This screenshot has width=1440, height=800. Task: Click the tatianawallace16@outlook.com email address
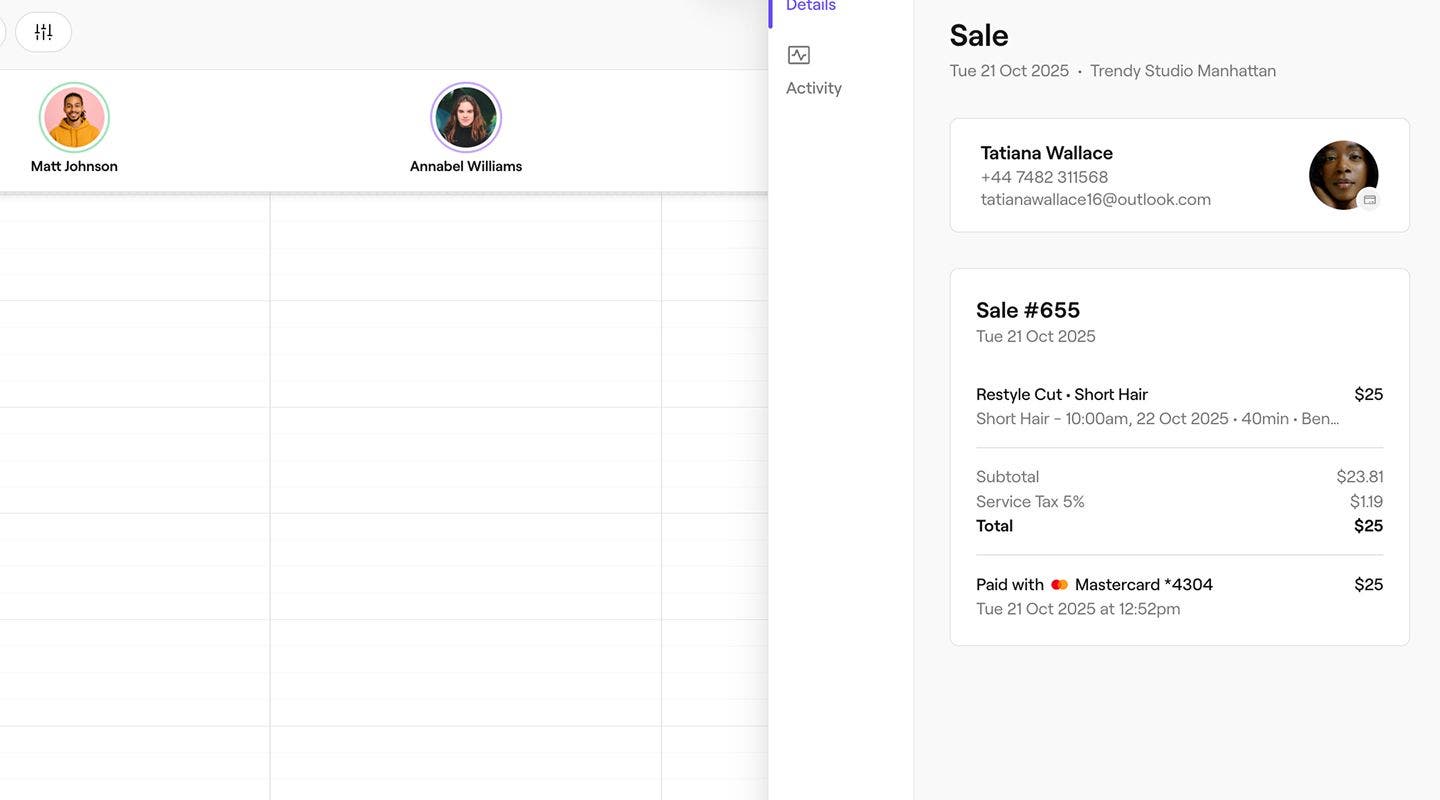tap(1095, 199)
